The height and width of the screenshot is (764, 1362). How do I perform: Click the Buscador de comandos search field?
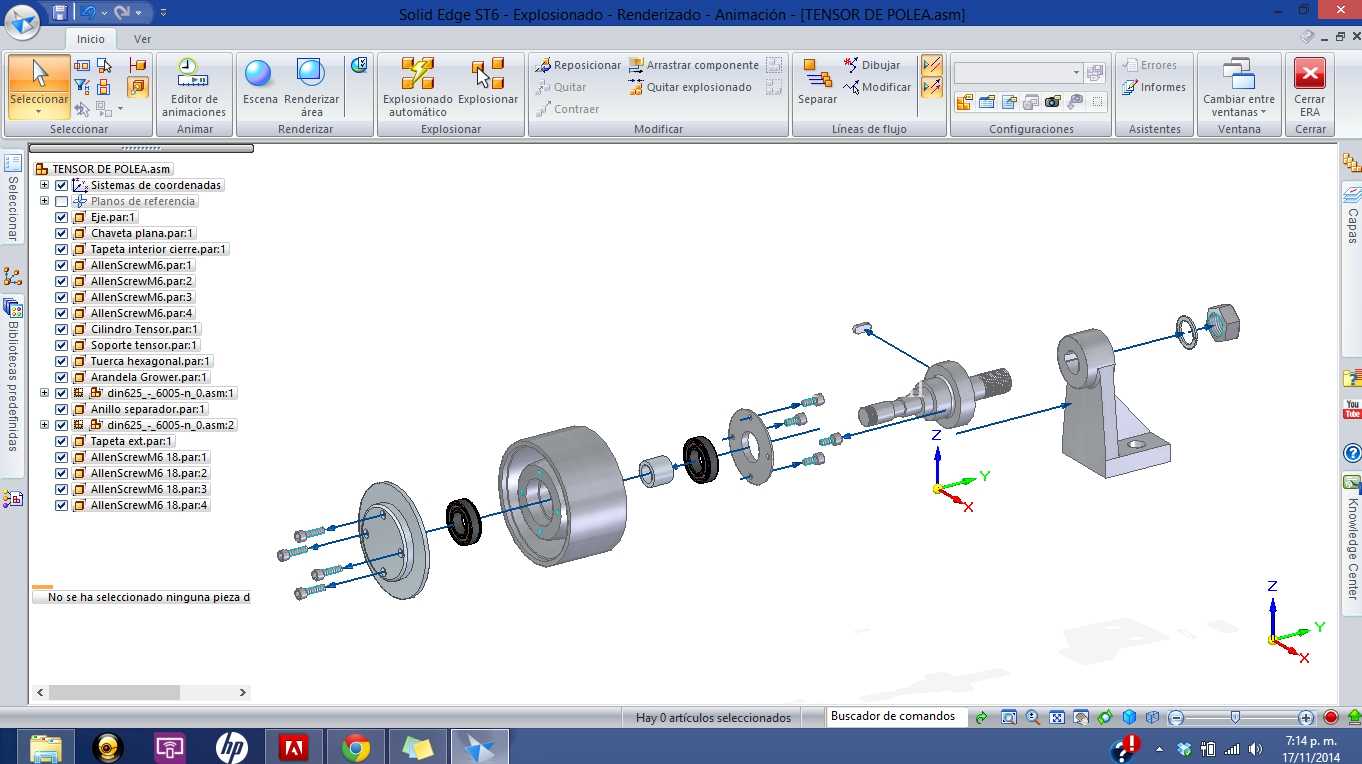click(896, 716)
